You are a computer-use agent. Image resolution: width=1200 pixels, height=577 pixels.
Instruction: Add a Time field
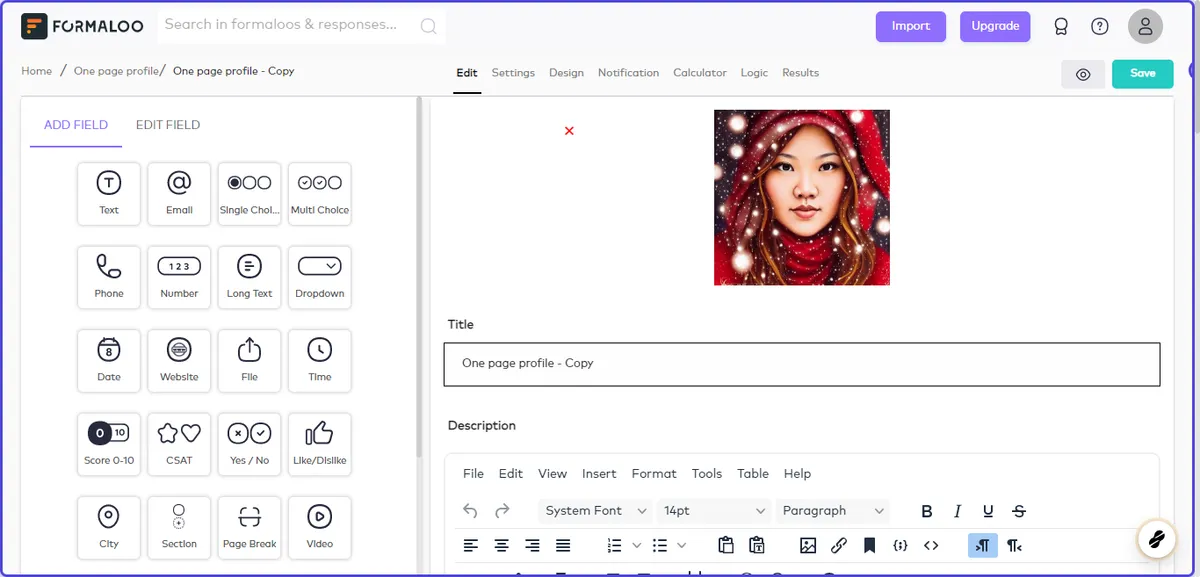click(x=320, y=361)
